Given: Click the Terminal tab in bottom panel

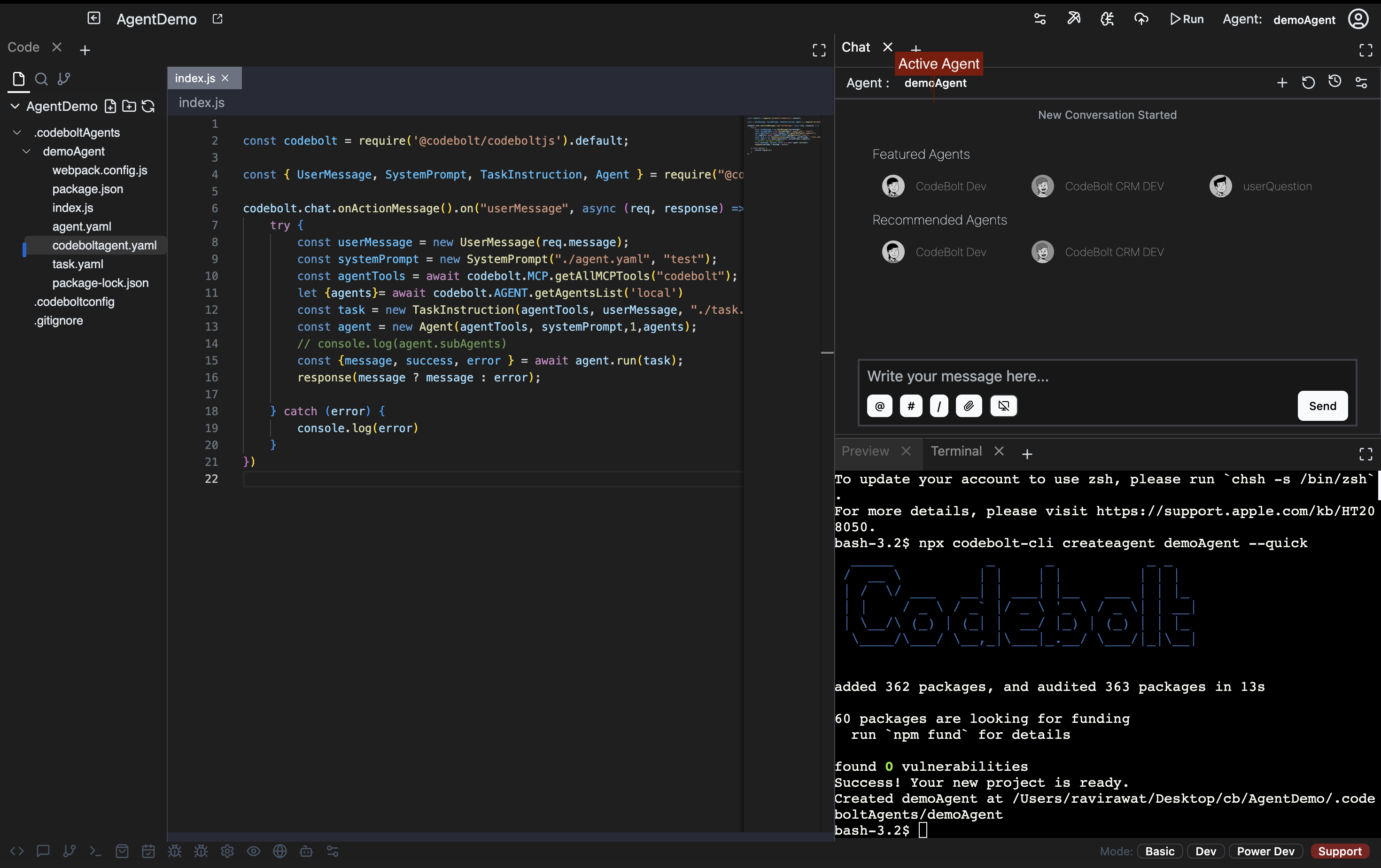Looking at the screenshot, I should tap(955, 451).
